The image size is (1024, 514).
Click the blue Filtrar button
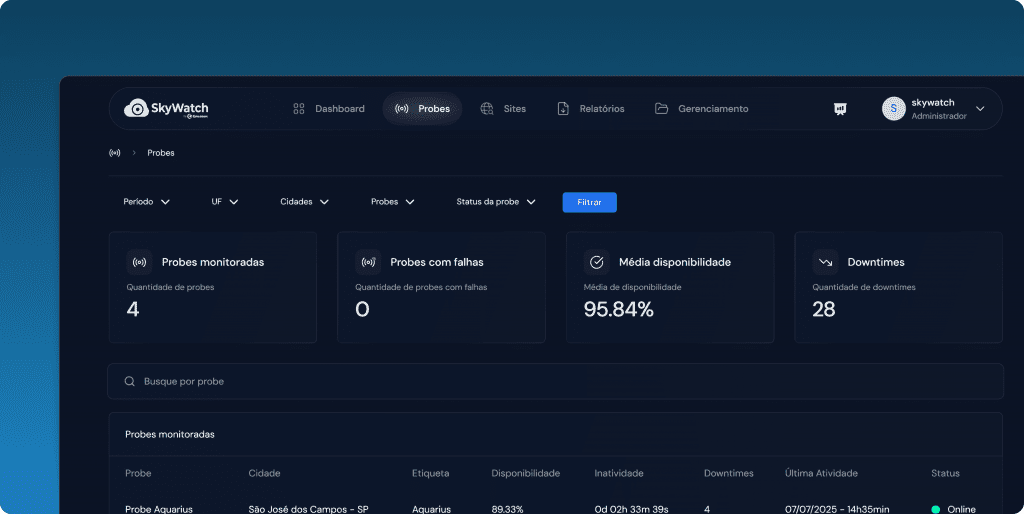tap(589, 202)
